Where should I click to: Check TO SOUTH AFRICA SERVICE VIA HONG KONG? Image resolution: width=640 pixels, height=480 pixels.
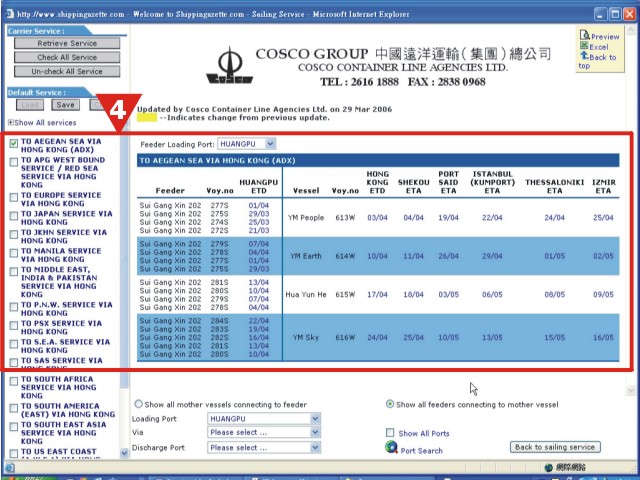point(14,381)
